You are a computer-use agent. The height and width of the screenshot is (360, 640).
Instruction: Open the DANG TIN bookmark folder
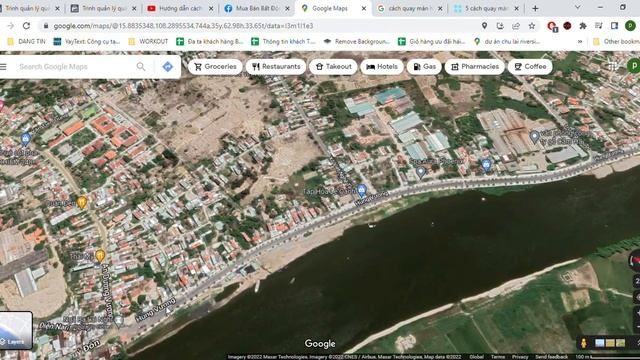pyautogui.click(x=27, y=41)
